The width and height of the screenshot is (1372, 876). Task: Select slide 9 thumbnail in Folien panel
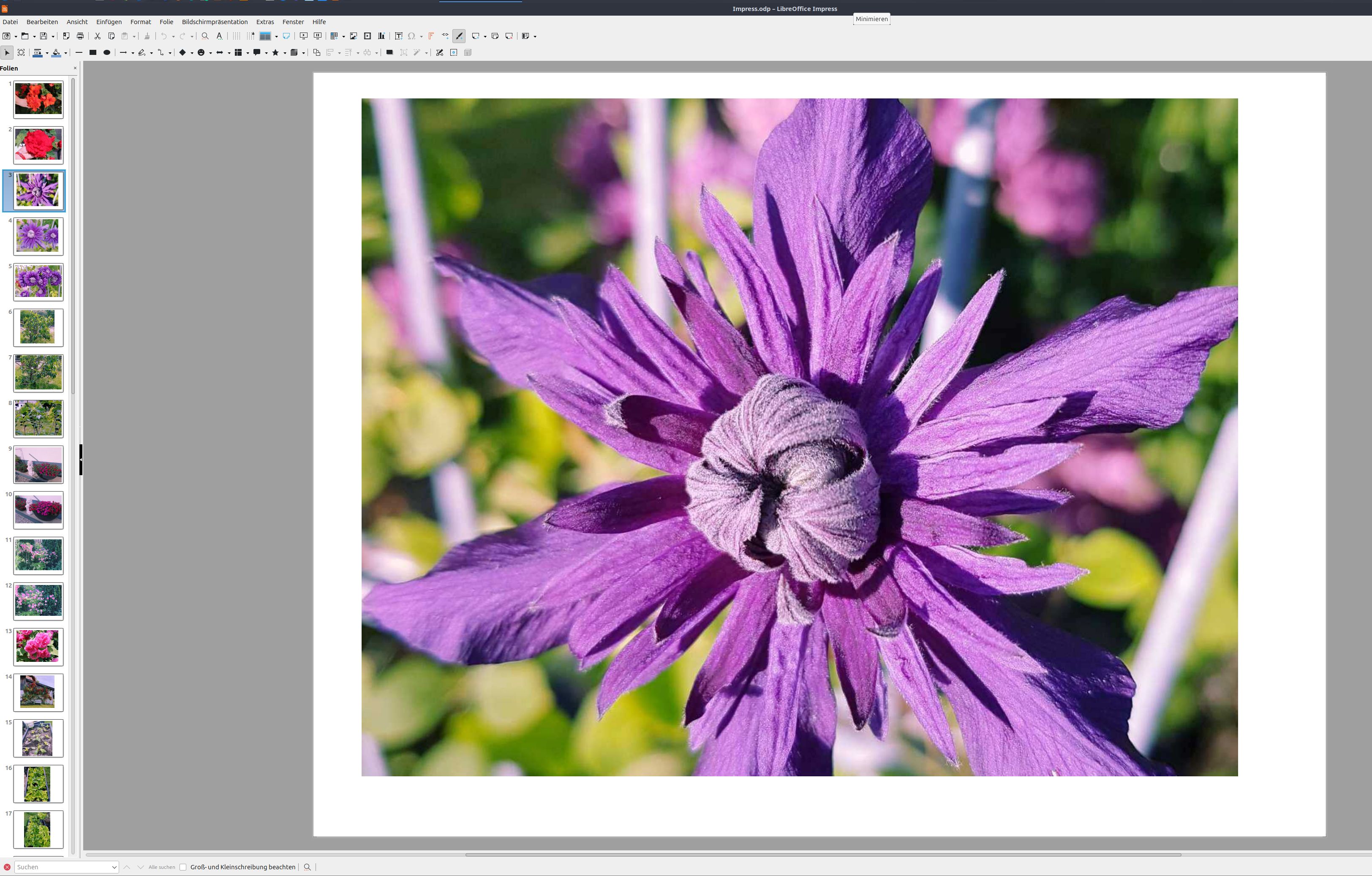click(x=38, y=464)
